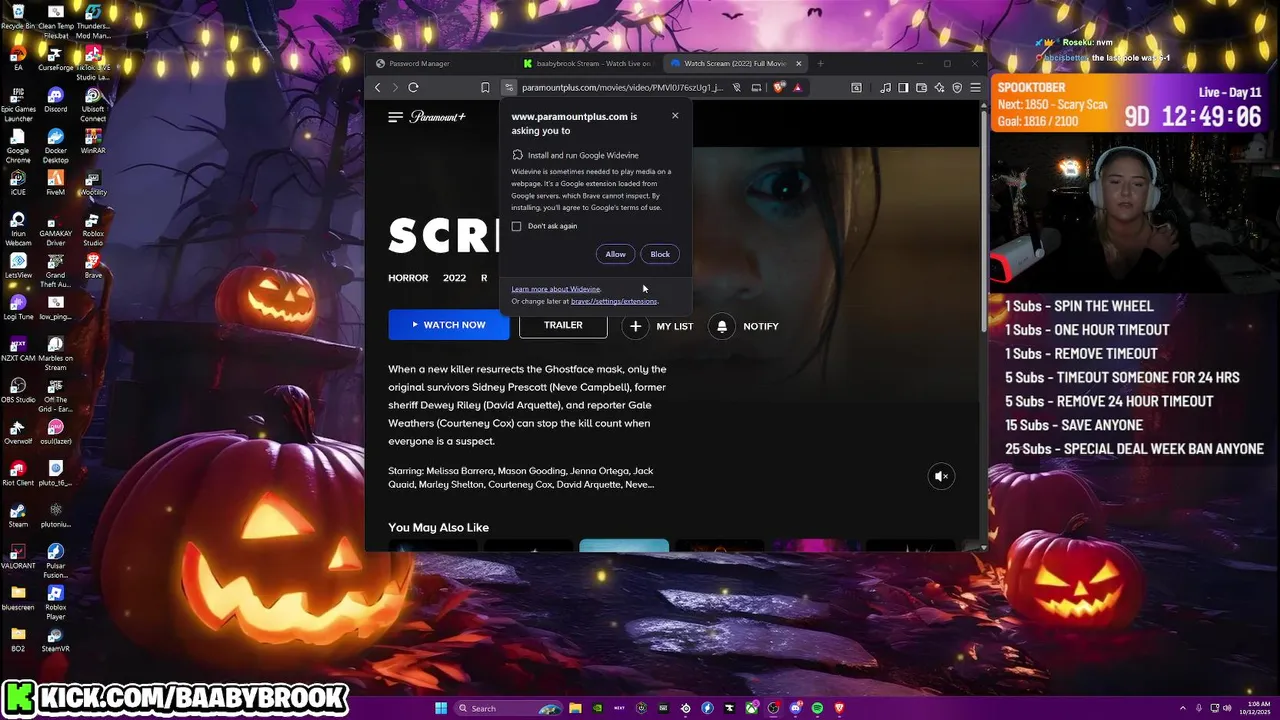The height and width of the screenshot is (720, 1280).
Task: Close the Watch Scream tab
Action: click(x=798, y=63)
